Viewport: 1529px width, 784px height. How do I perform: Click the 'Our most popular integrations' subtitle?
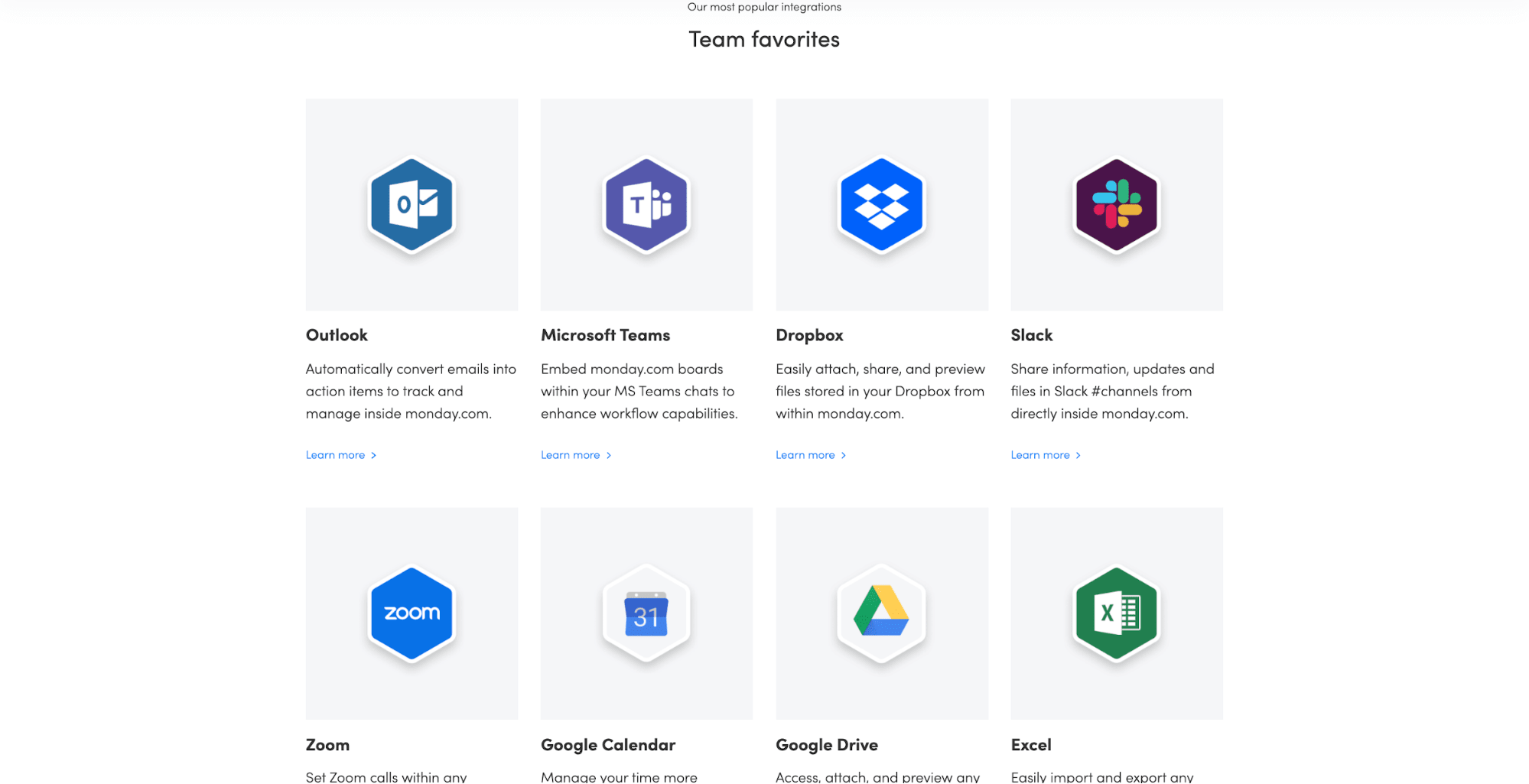[x=764, y=7]
